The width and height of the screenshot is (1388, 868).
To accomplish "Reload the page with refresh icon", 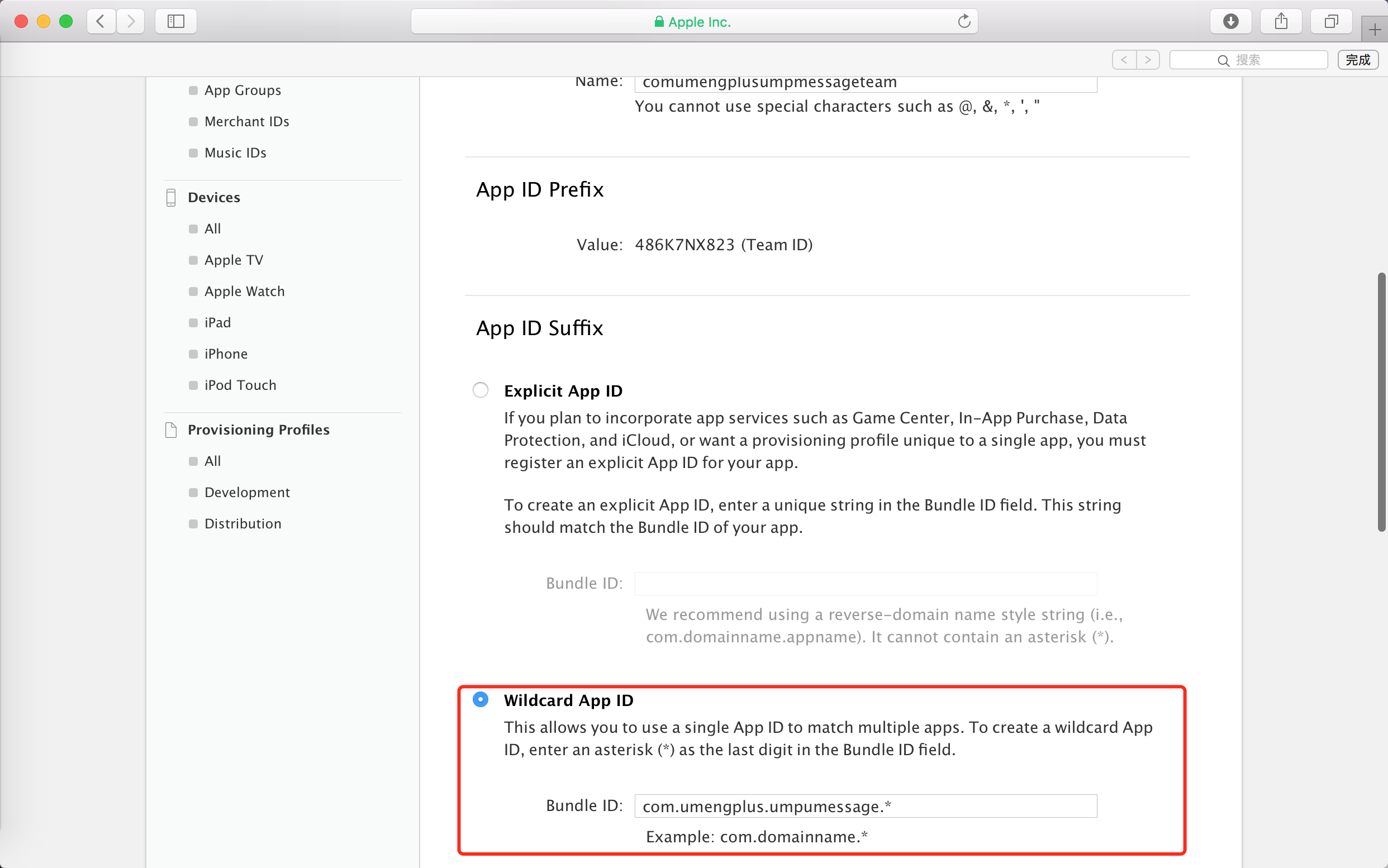I will [964, 22].
